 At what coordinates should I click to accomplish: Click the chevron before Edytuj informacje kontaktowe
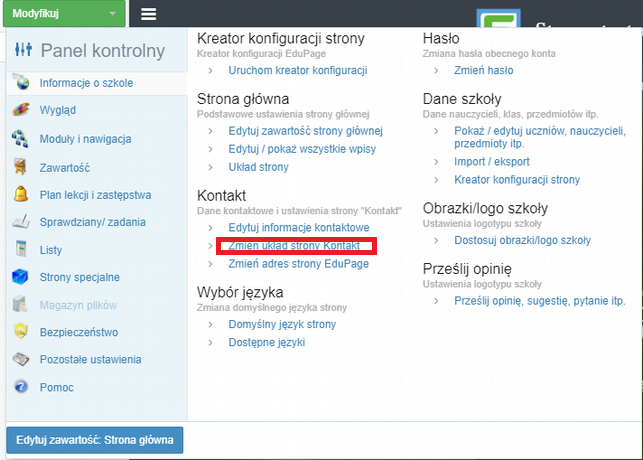(x=210, y=228)
